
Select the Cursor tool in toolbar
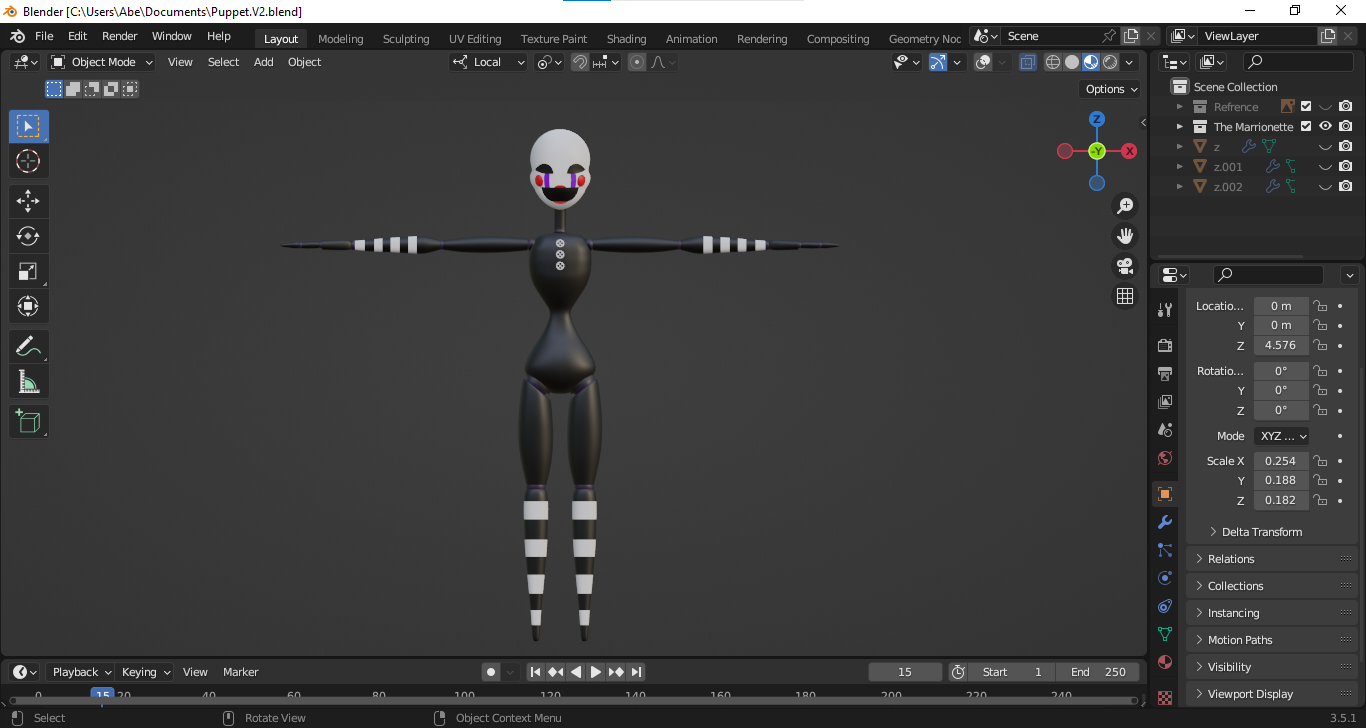click(x=28, y=161)
